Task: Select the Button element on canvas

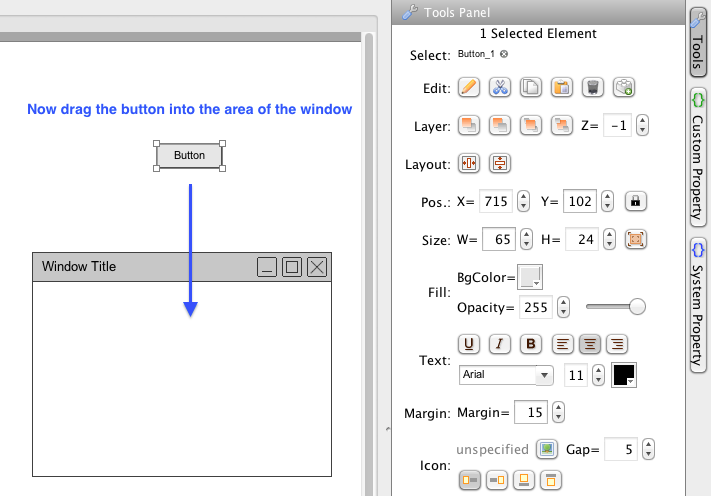Action: [189, 155]
